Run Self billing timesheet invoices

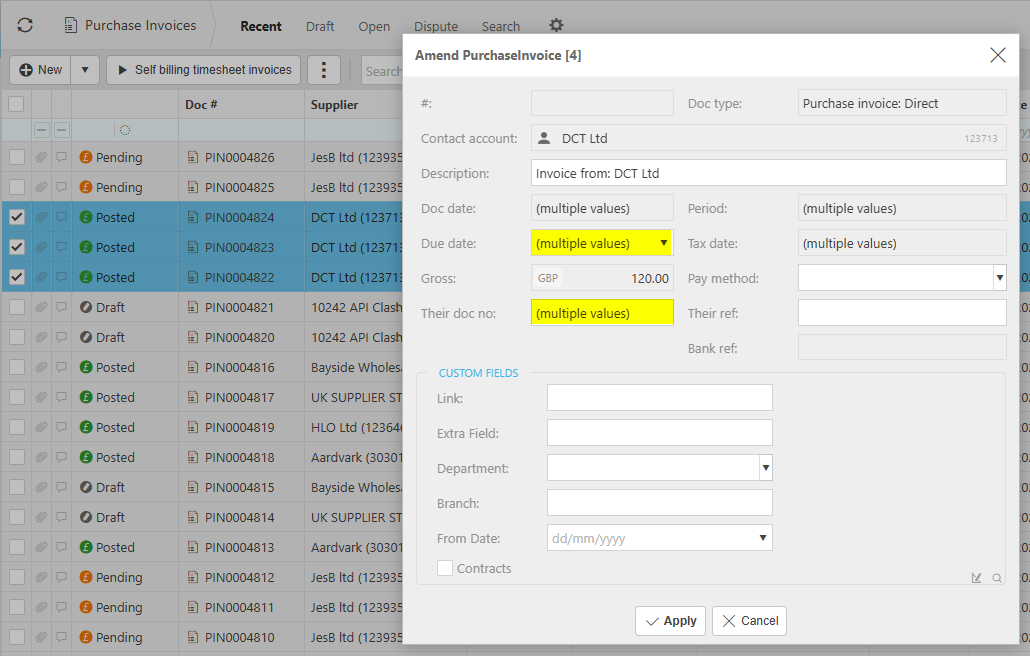[203, 70]
